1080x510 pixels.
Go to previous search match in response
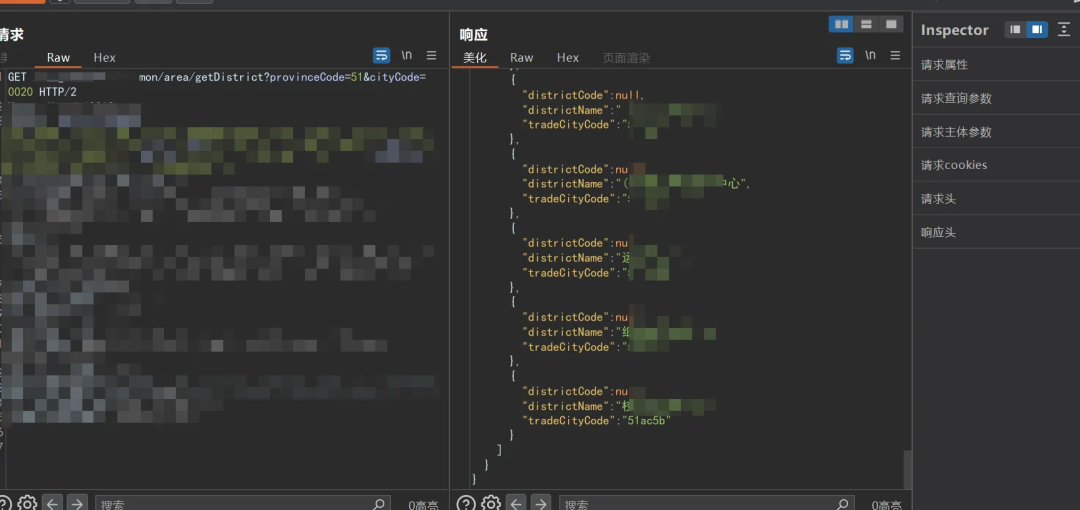[x=516, y=504]
